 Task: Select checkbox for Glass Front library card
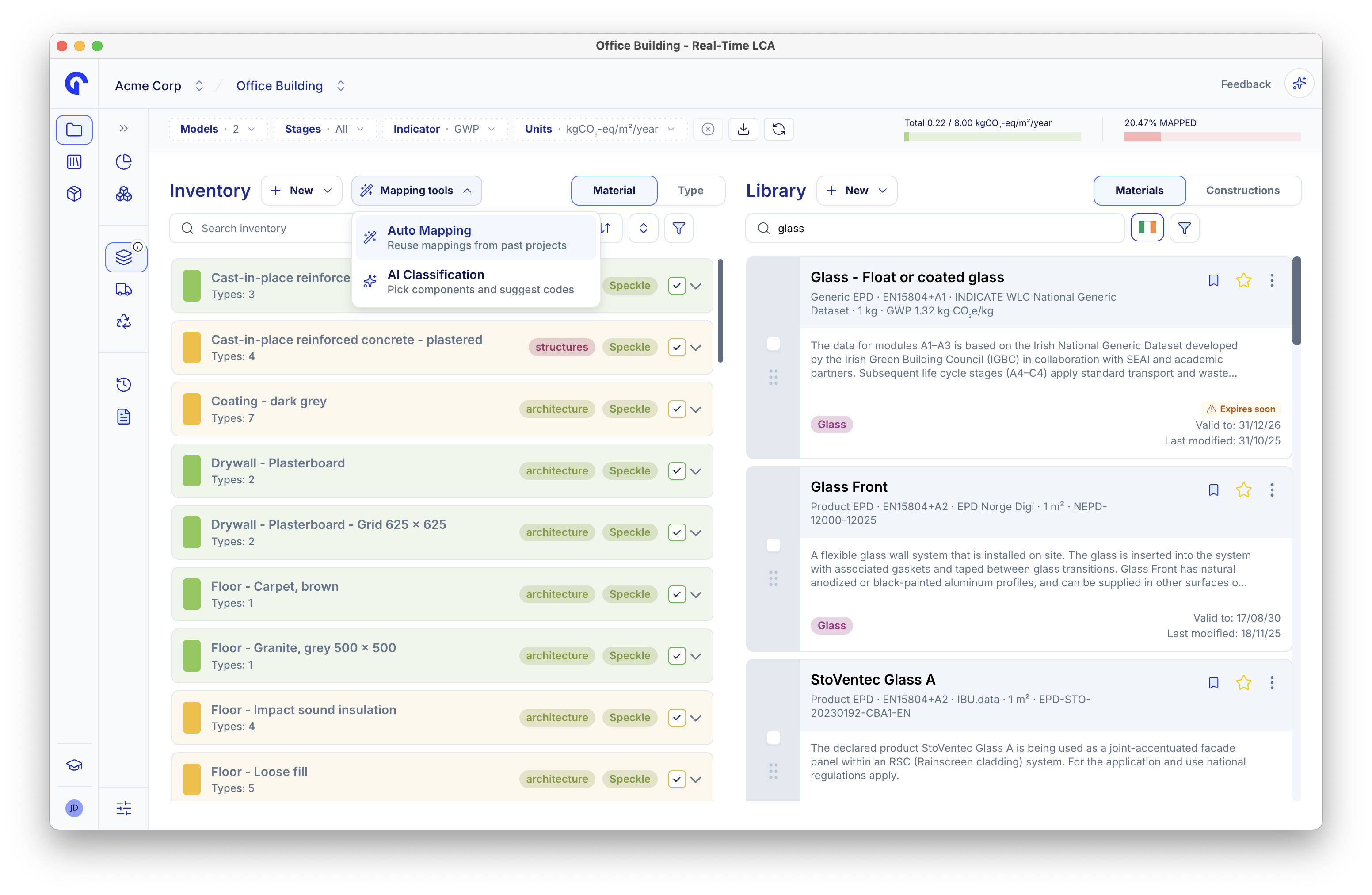(773, 545)
